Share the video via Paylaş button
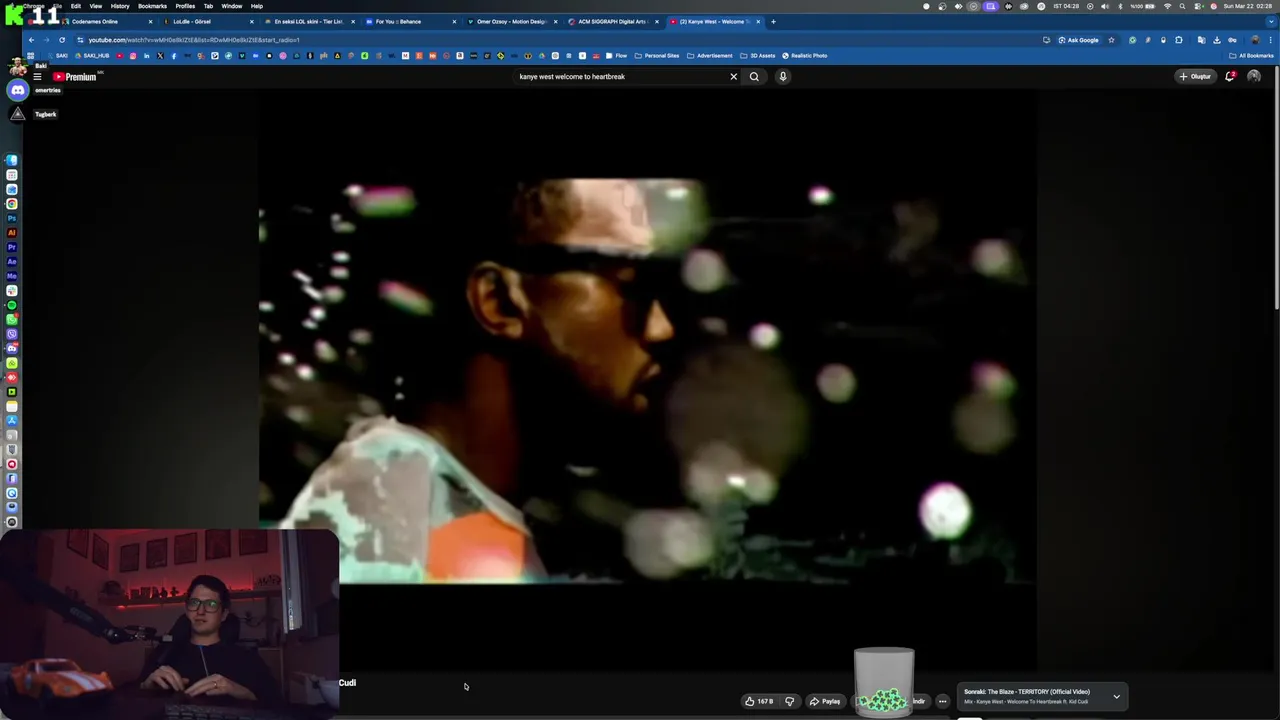This screenshot has width=1280, height=720. coord(825,701)
